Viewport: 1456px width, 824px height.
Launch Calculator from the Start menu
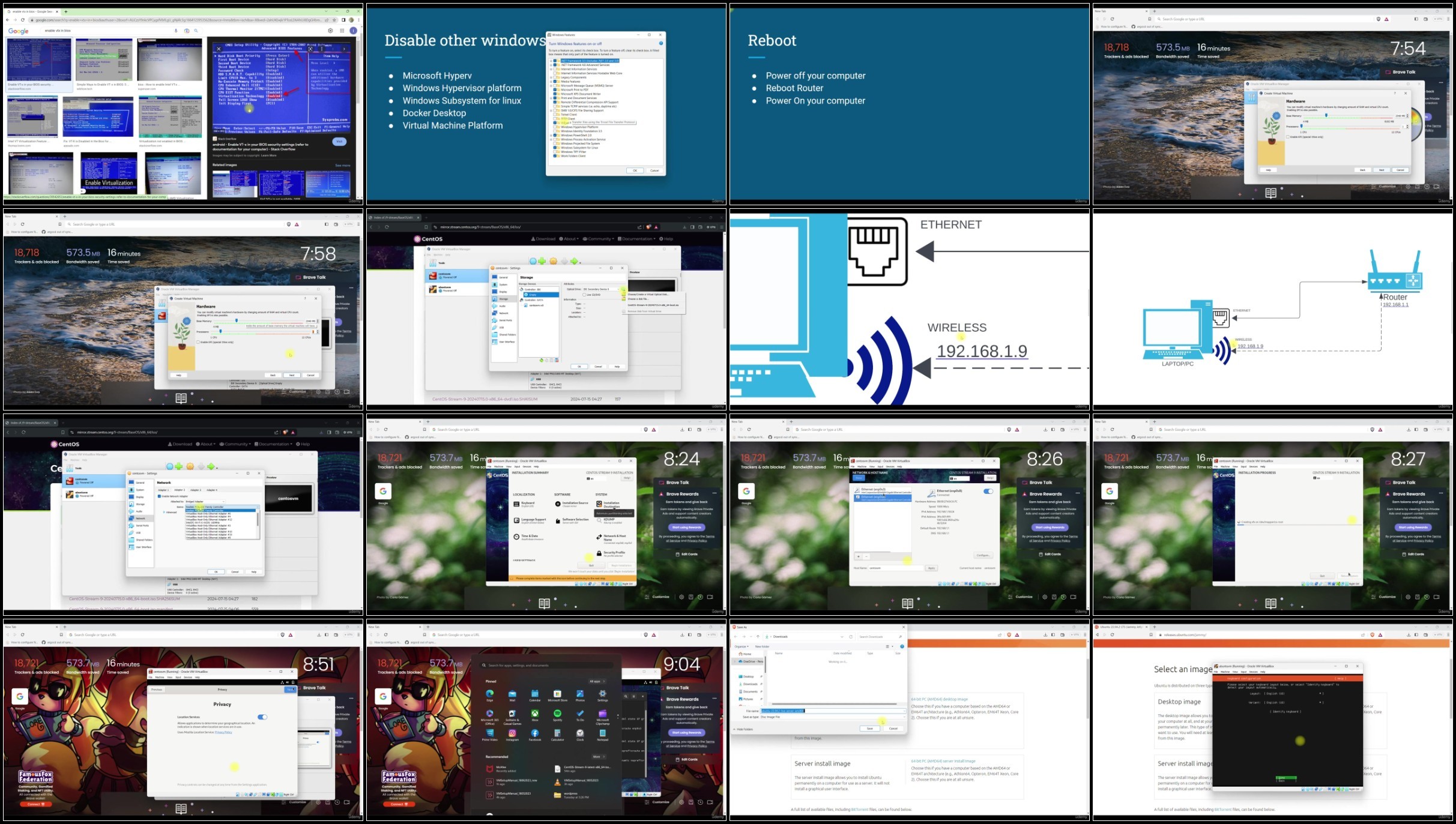pos(557,735)
